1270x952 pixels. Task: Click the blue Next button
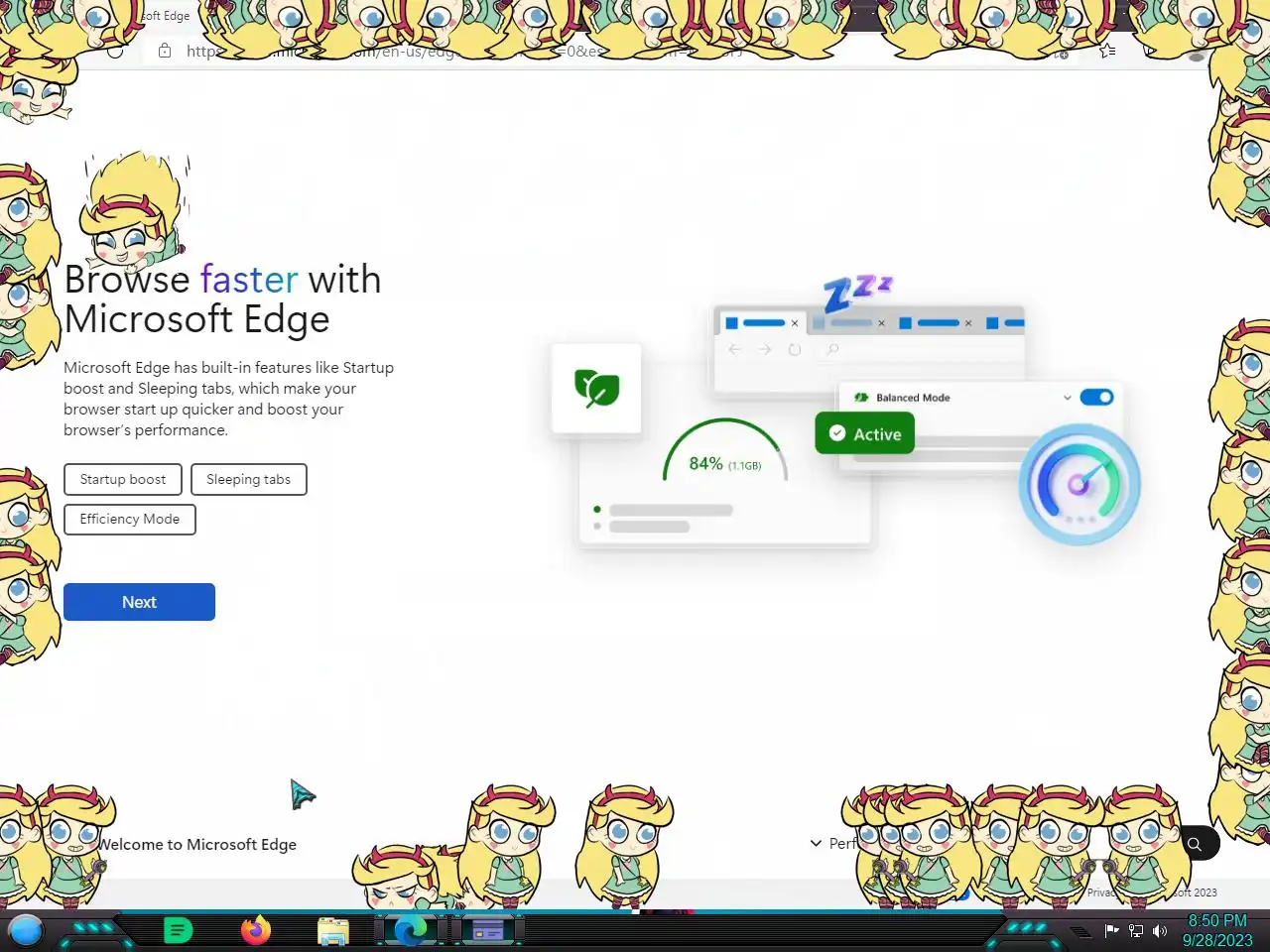[139, 602]
